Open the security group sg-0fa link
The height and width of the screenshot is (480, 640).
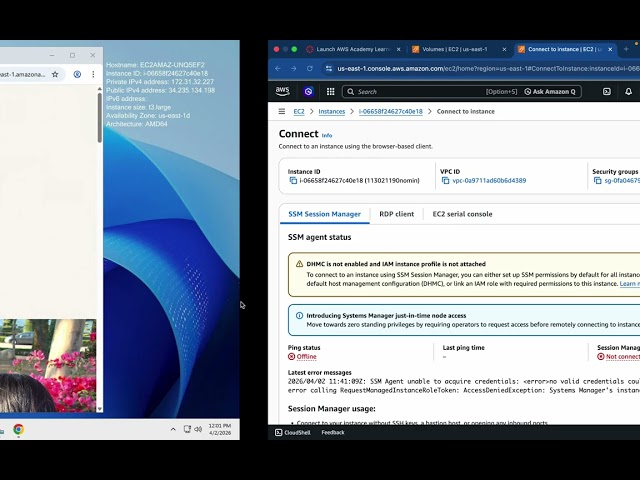point(622,180)
